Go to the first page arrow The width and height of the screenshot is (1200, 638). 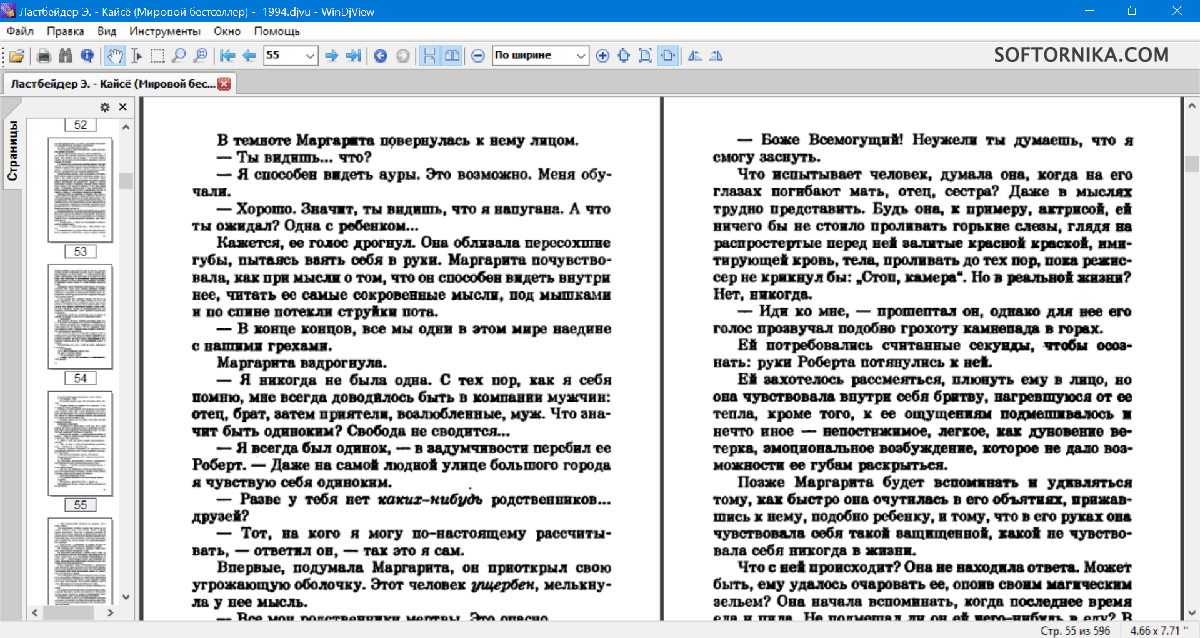(x=228, y=56)
